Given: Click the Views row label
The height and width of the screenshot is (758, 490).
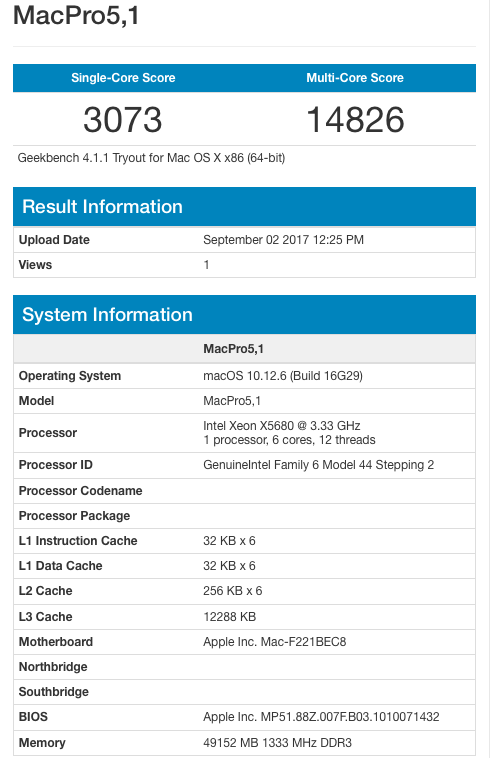Looking at the screenshot, I should tap(35, 265).
